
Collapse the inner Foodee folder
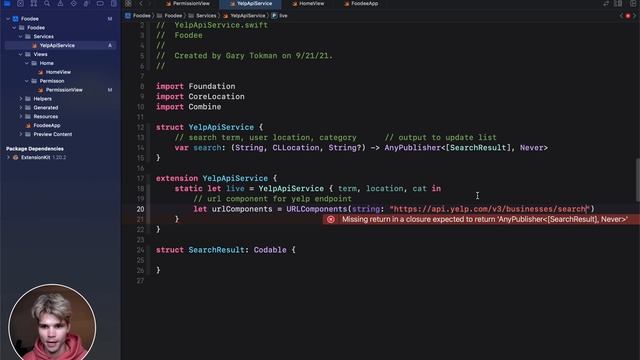pyautogui.click(x=14, y=27)
